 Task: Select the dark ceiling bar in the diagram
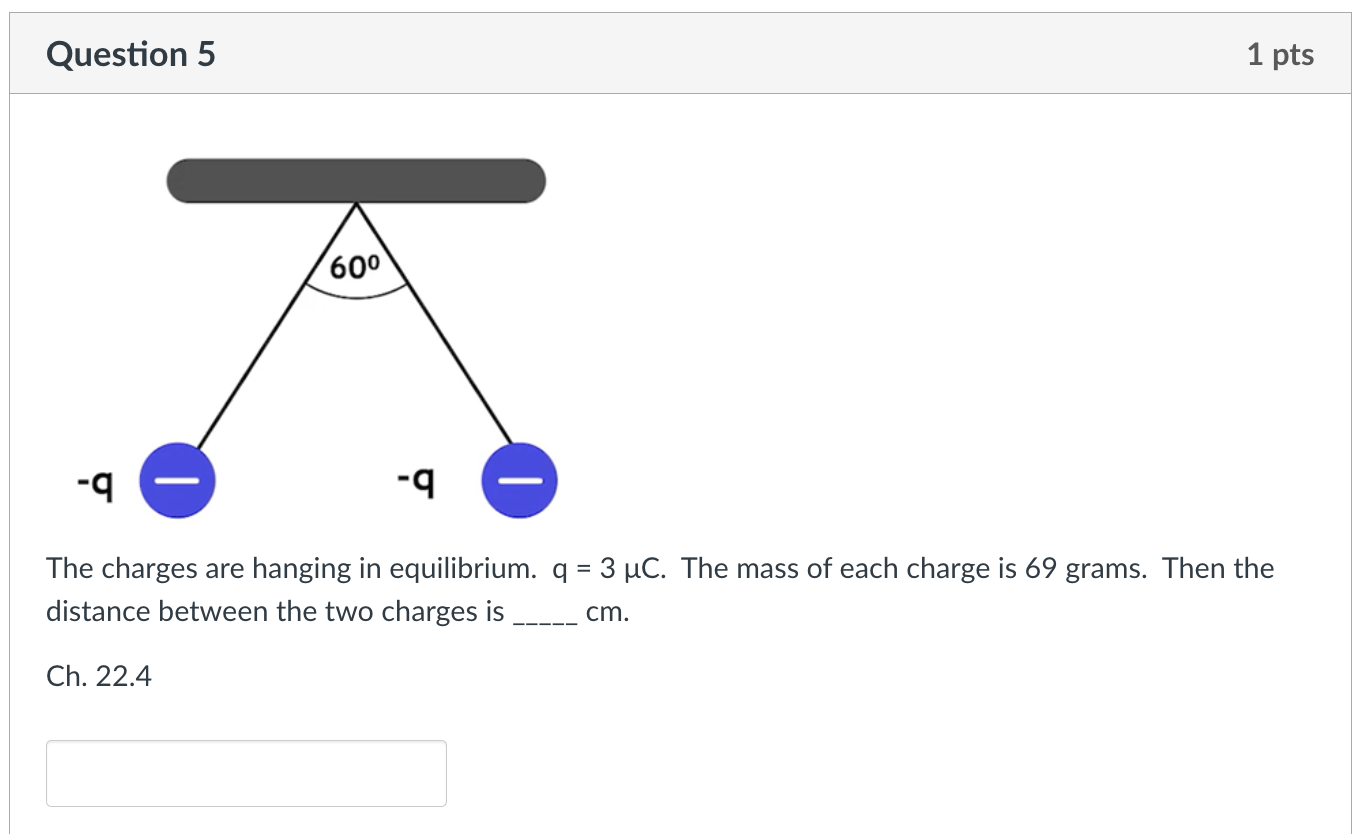[356, 180]
